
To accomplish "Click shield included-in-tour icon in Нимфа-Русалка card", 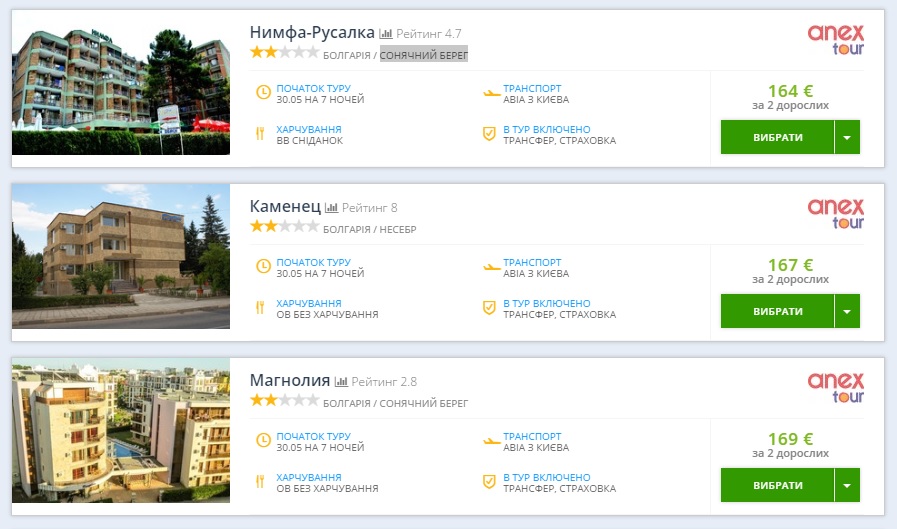I will [x=489, y=134].
